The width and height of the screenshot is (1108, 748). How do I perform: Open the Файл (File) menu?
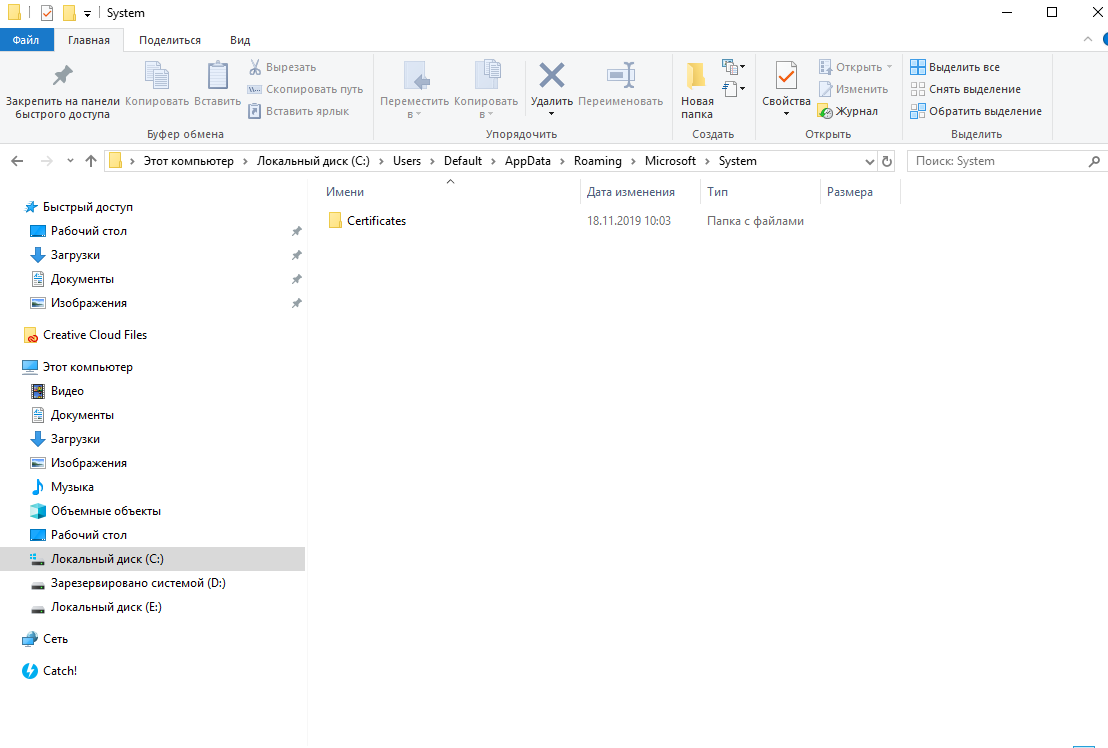(26, 40)
